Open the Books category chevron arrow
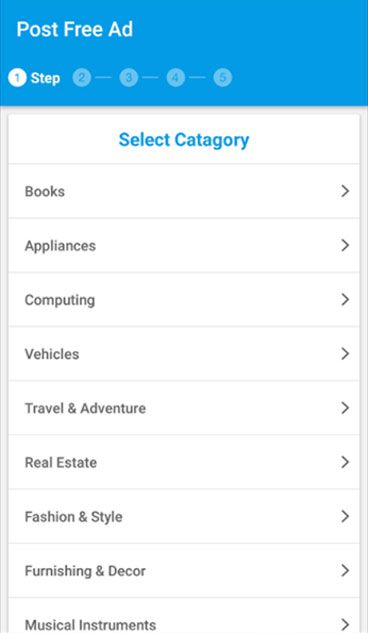The image size is (368, 633). tap(345, 191)
